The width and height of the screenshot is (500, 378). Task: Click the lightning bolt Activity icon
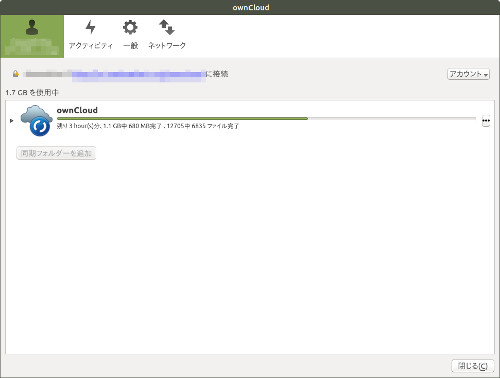pyautogui.click(x=90, y=27)
